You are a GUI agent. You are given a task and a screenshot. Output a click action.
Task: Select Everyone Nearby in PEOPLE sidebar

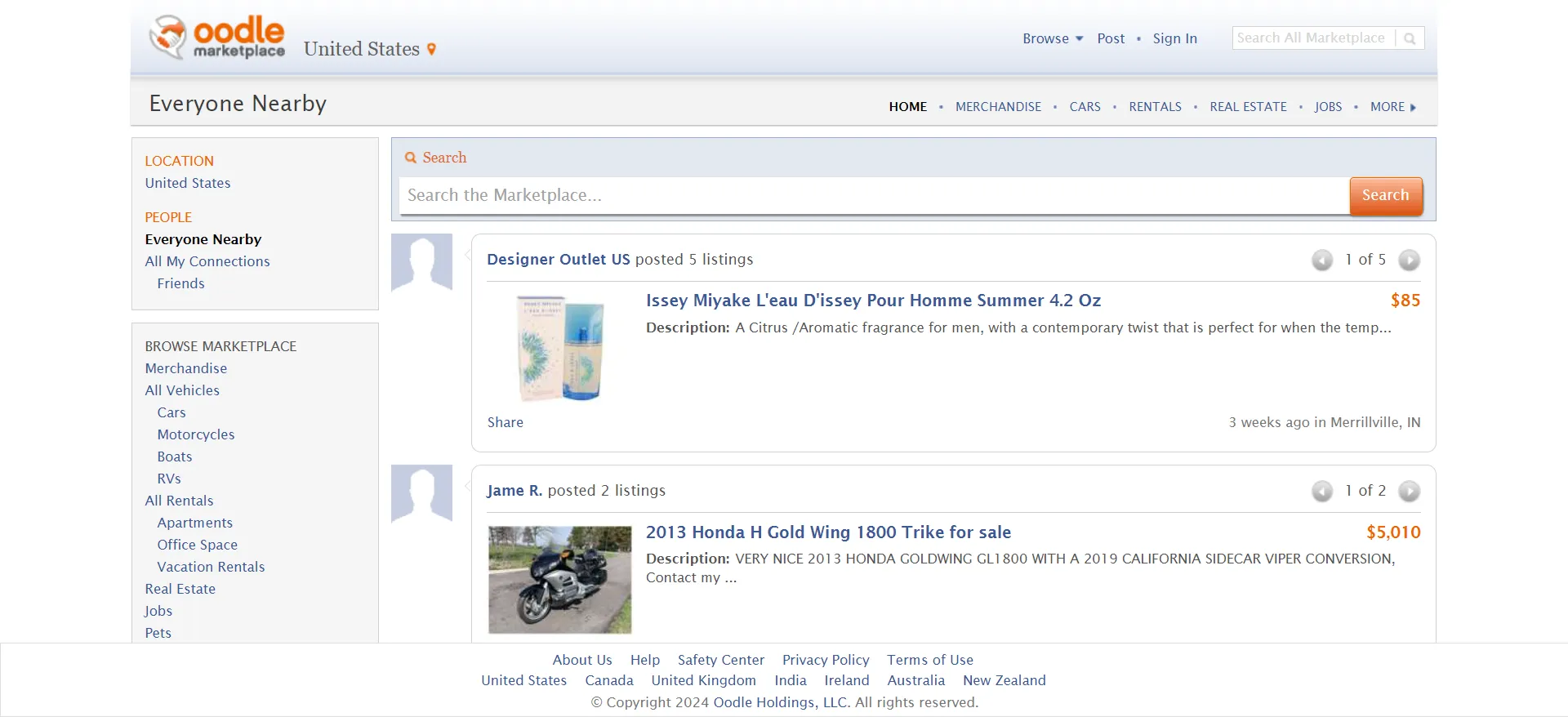pyautogui.click(x=203, y=240)
